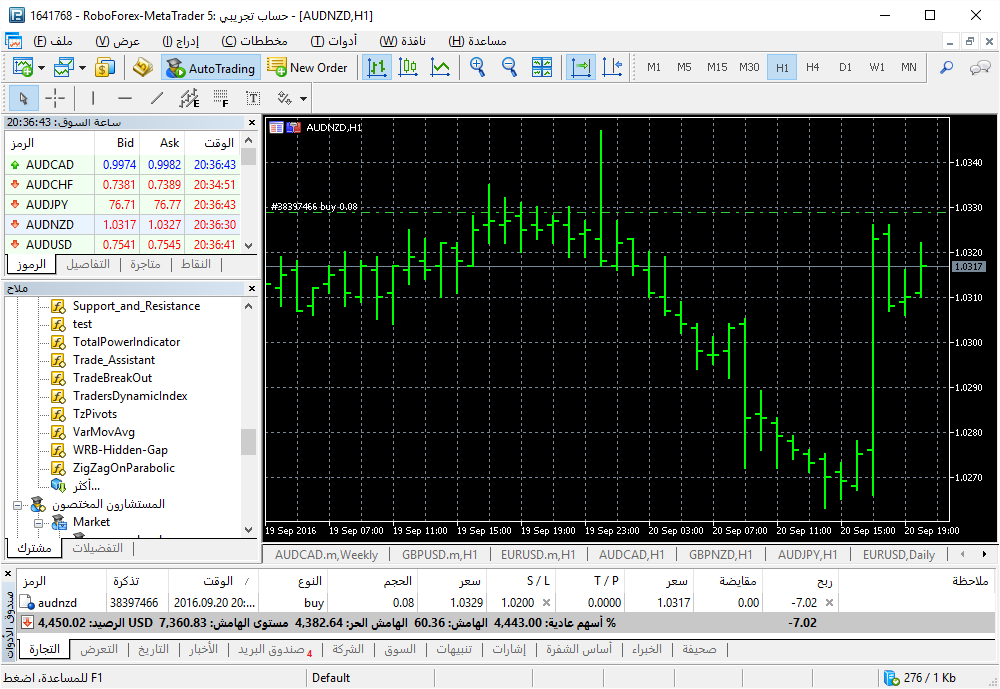The width and height of the screenshot is (1000, 689).
Task: Open the arrows objects dropdown
Action: (x=303, y=98)
